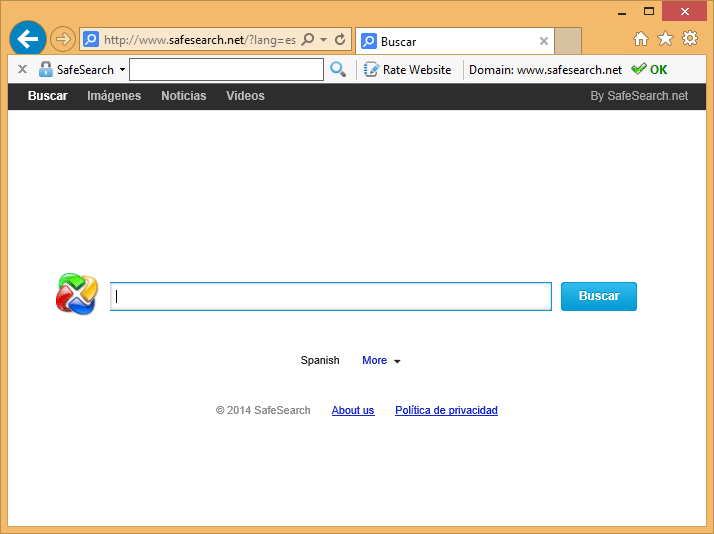
Task: Minimize the browser window
Action: (622, 12)
